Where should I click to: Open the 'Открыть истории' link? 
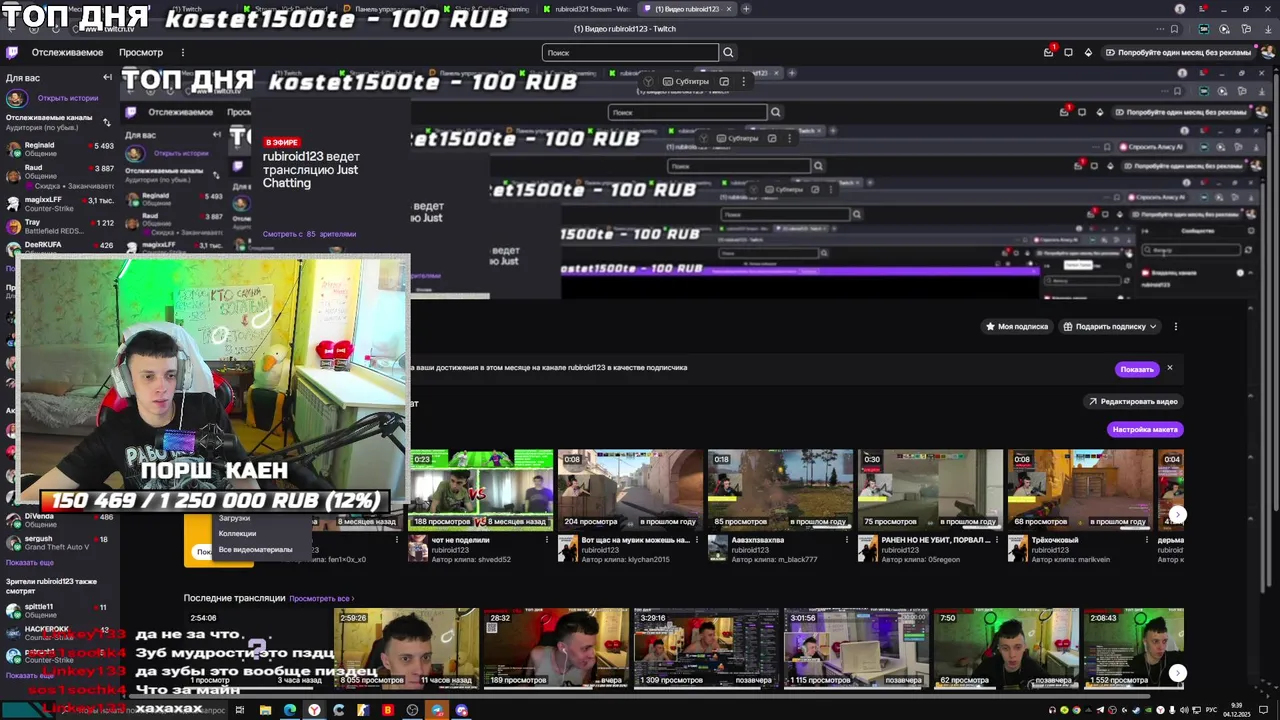coord(68,98)
